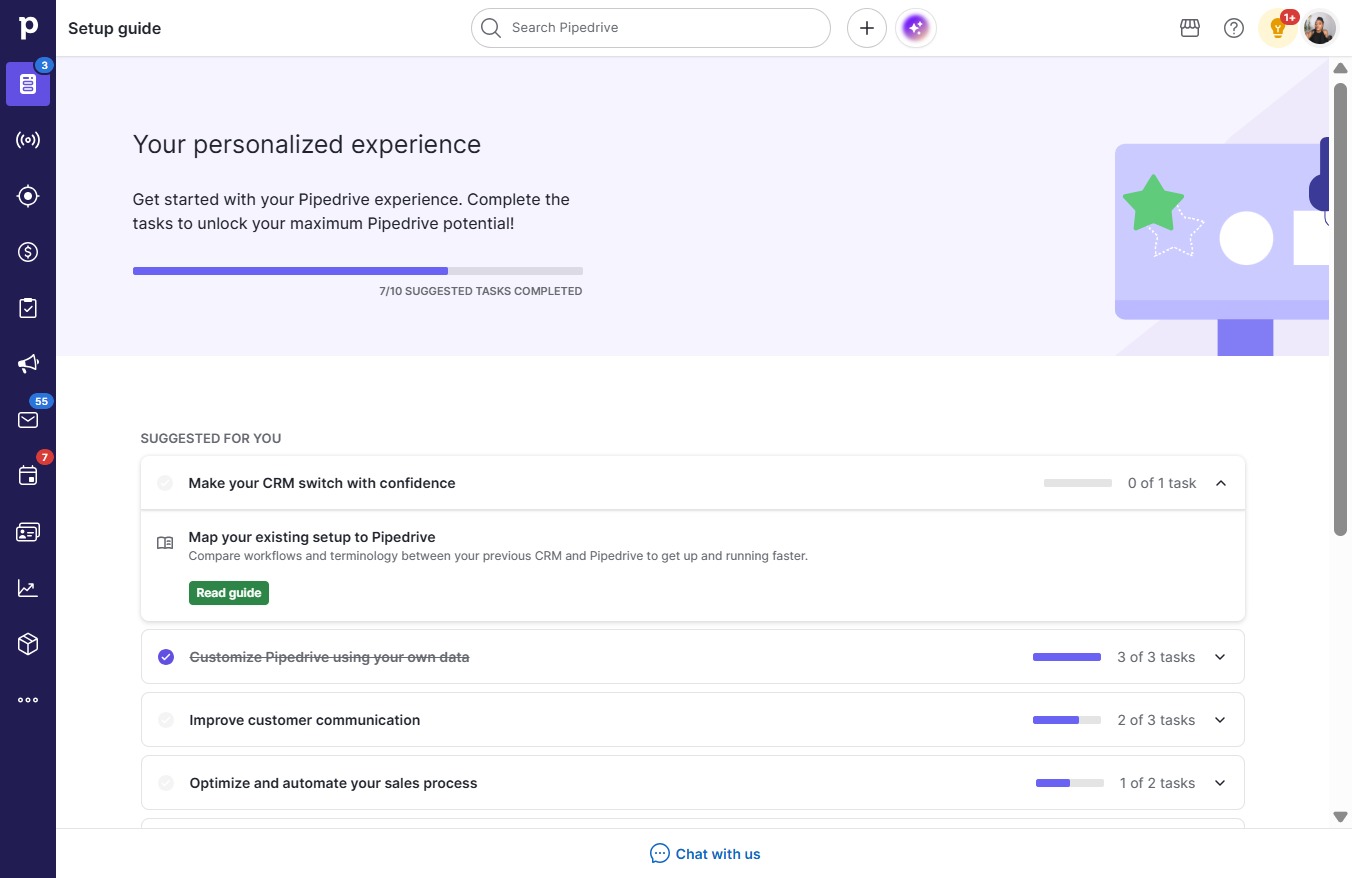Open Deals dollar-sign icon in sidebar
1352x878 pixels.
tap(28, 252)
